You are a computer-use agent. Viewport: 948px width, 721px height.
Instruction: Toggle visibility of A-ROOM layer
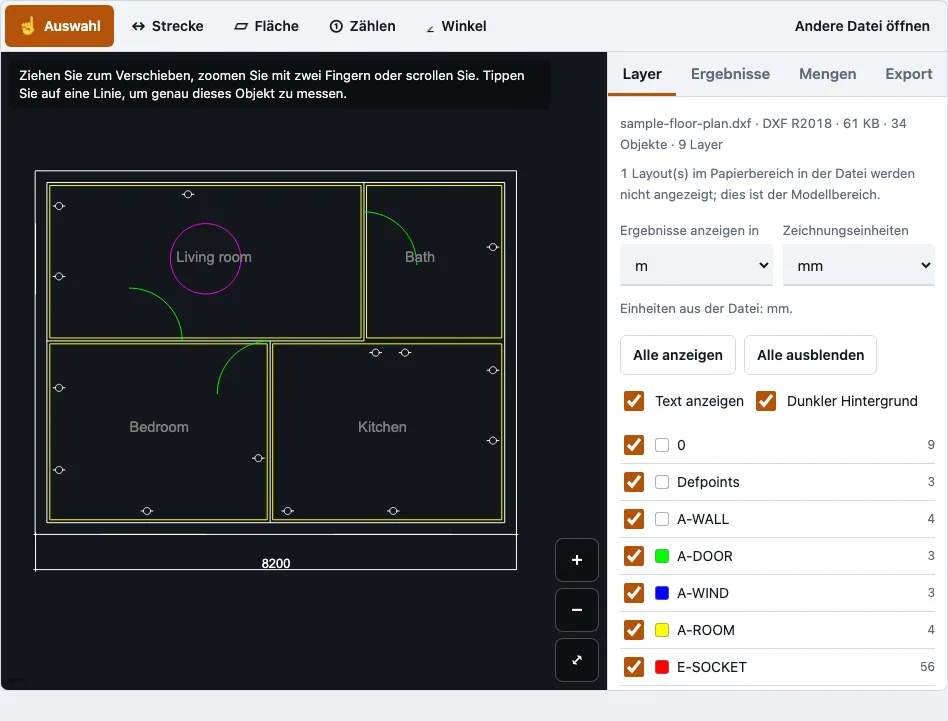pyautogui.click(x=634, y=630)
